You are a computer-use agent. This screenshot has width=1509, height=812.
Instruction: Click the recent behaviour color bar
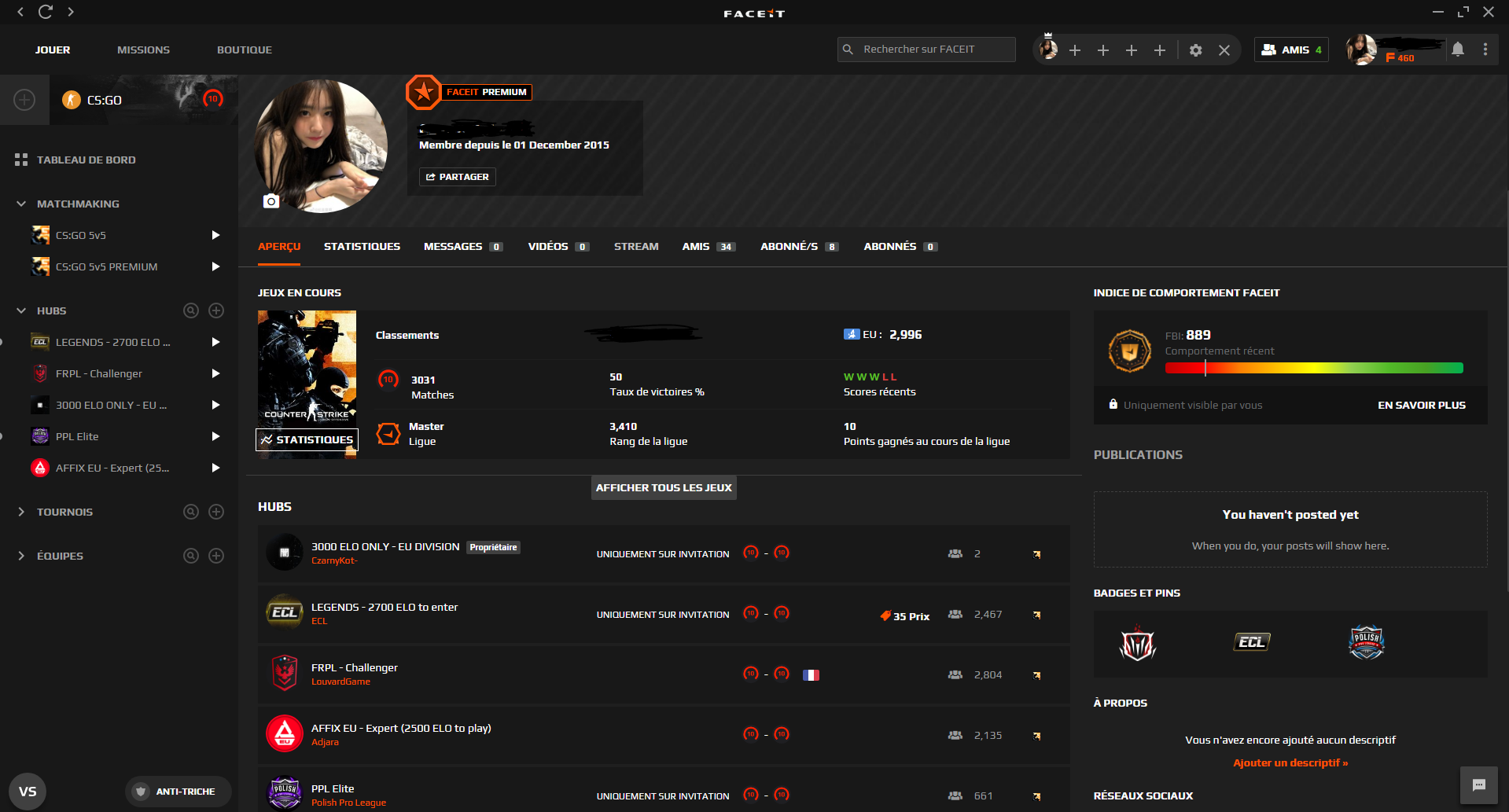[1314, 368]
